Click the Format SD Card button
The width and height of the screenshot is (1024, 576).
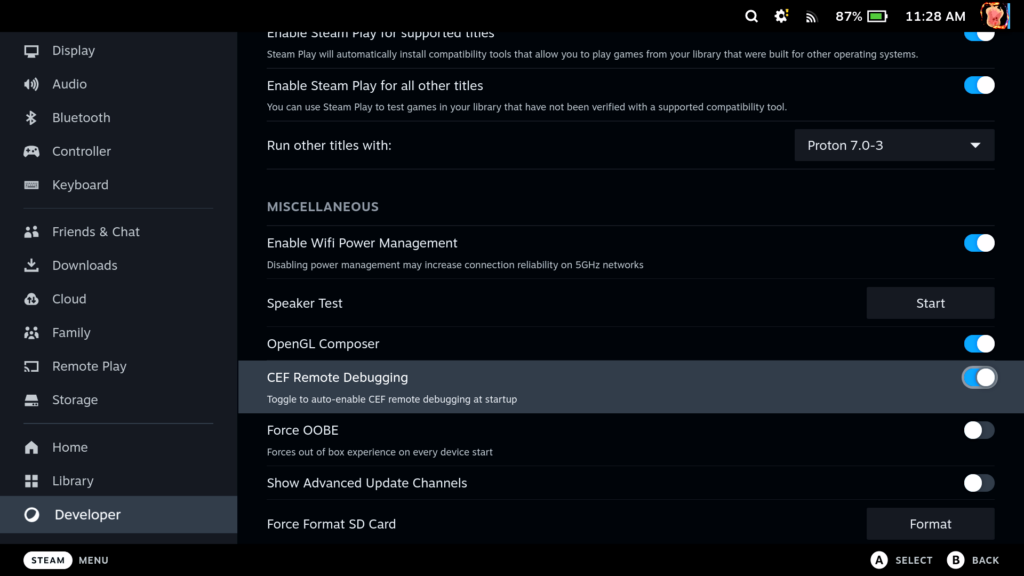point(929,523)
